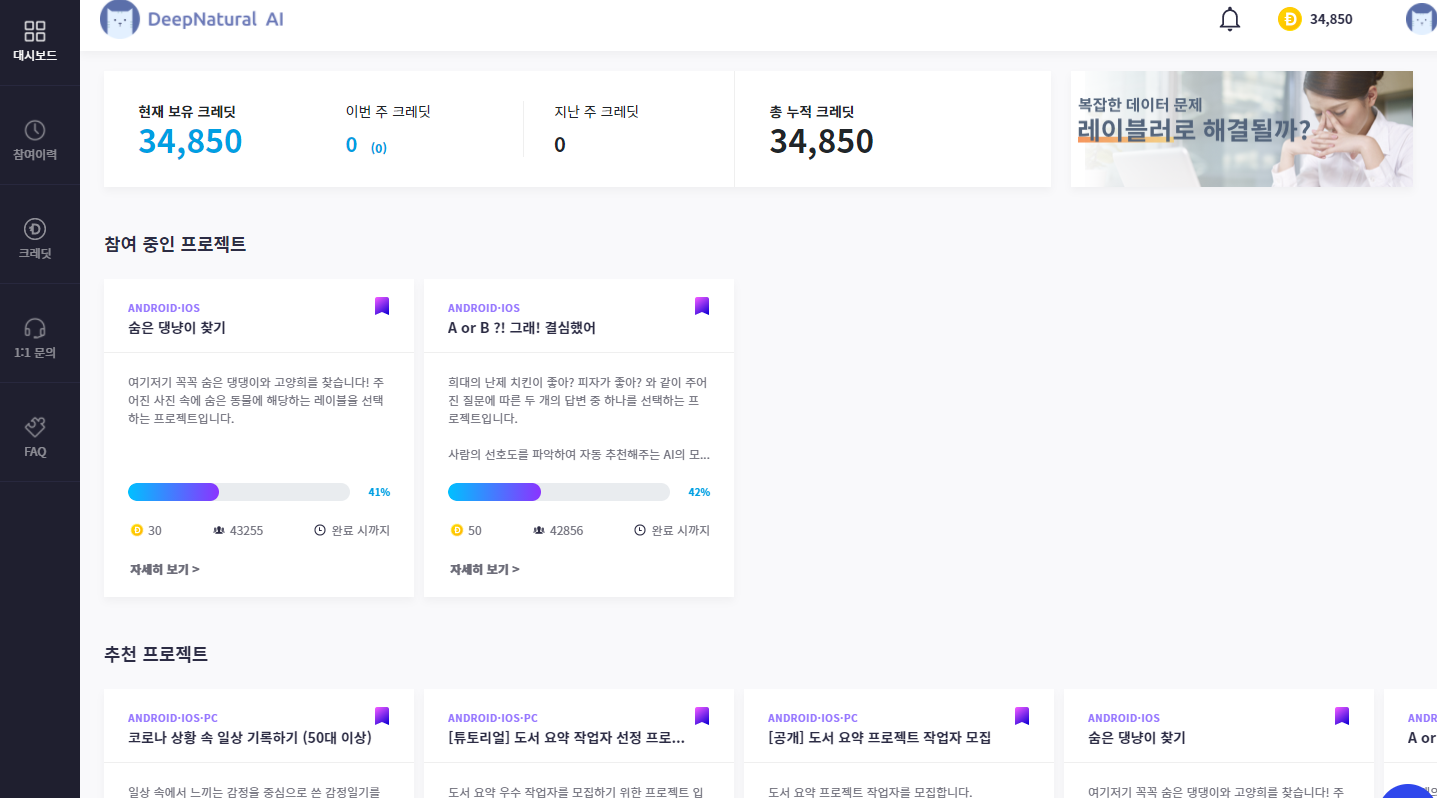Image resolution: width=1437 pixels, height=798 pixels.
Task: Click participant count 42856
Action: click(567, 530)
